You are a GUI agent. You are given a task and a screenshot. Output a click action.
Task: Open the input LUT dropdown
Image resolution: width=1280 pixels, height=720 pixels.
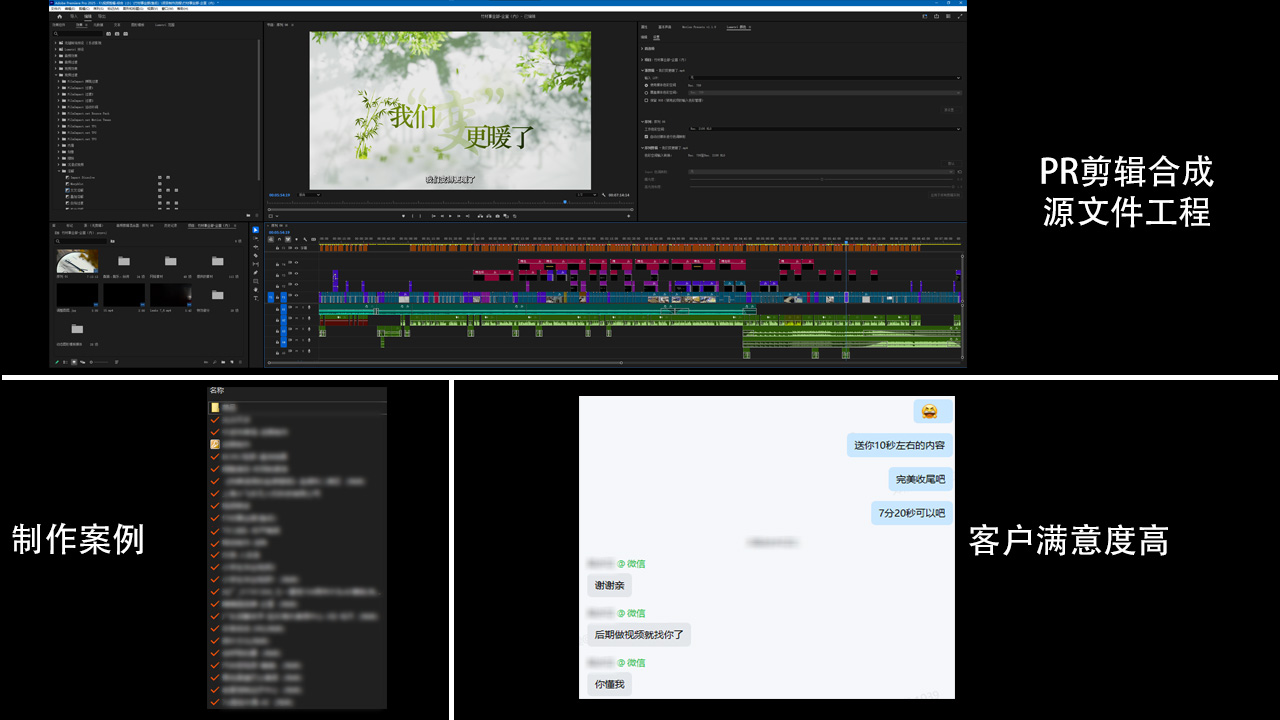point(824,77)
